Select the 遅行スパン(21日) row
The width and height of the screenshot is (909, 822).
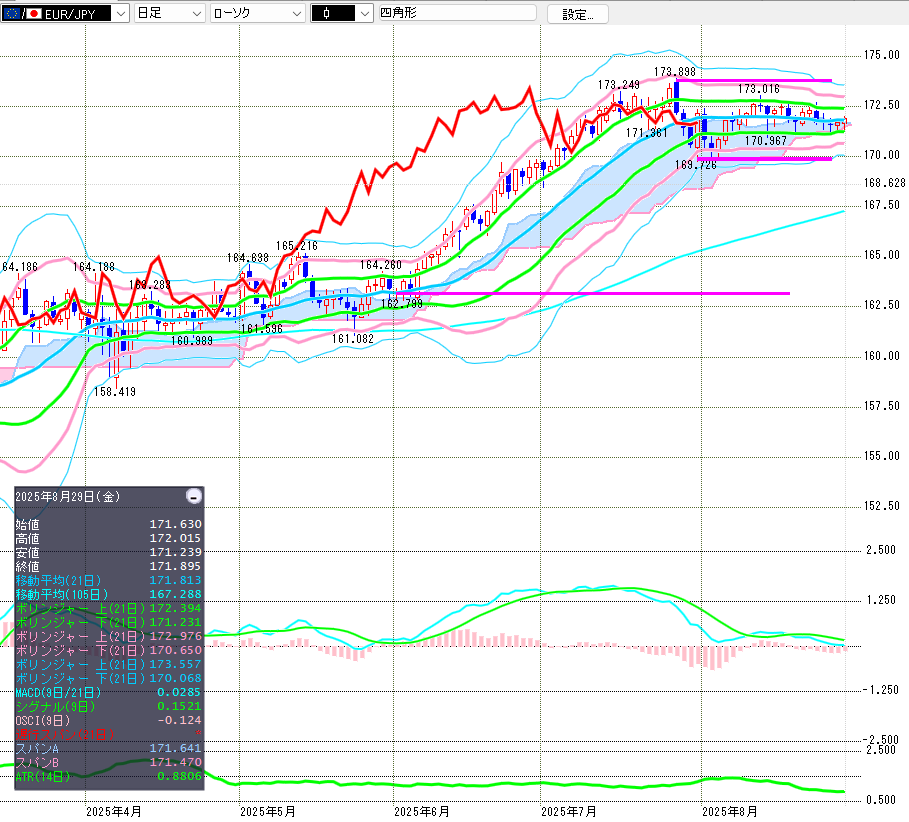pyautogui.click(x=109, y=734)
